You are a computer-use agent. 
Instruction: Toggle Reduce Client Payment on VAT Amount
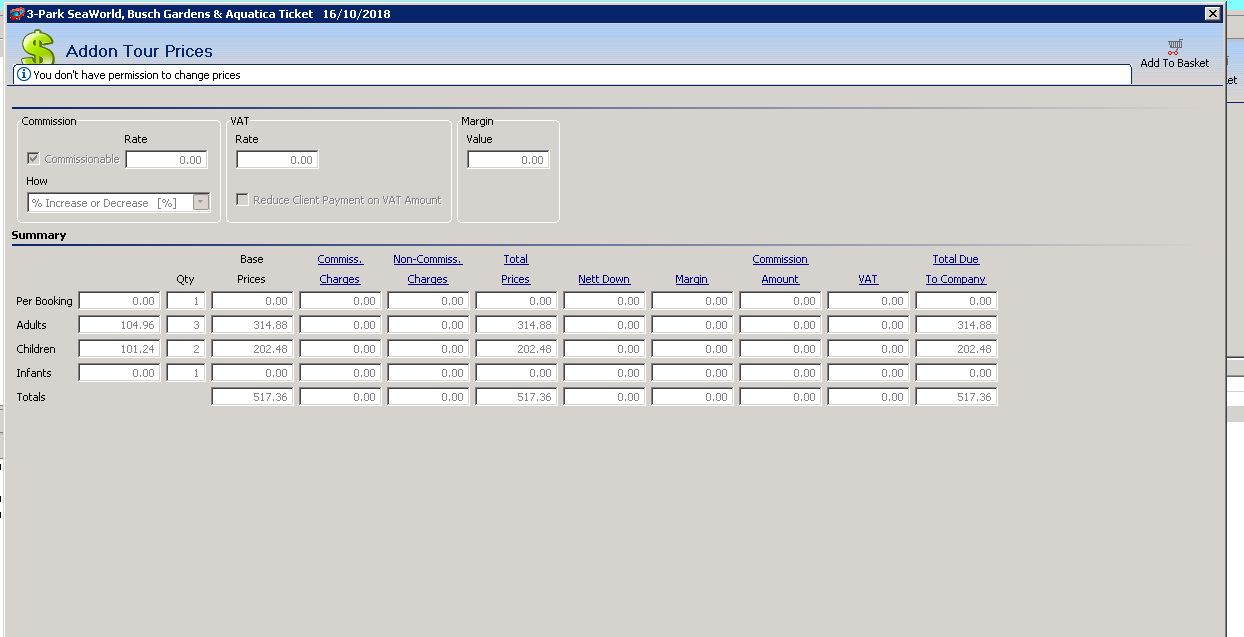pos(242,200)
